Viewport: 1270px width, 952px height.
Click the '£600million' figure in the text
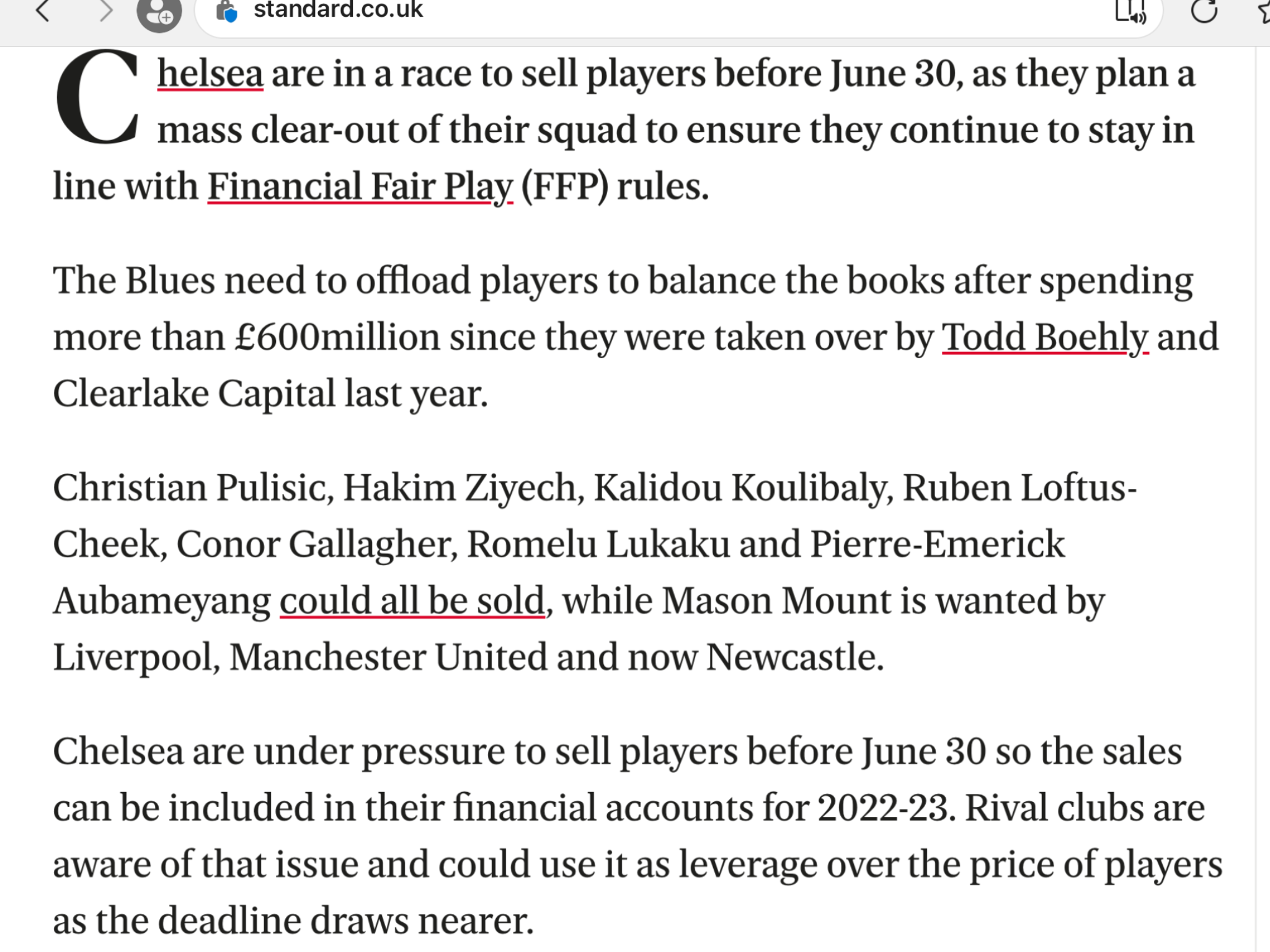coord(337,338)
